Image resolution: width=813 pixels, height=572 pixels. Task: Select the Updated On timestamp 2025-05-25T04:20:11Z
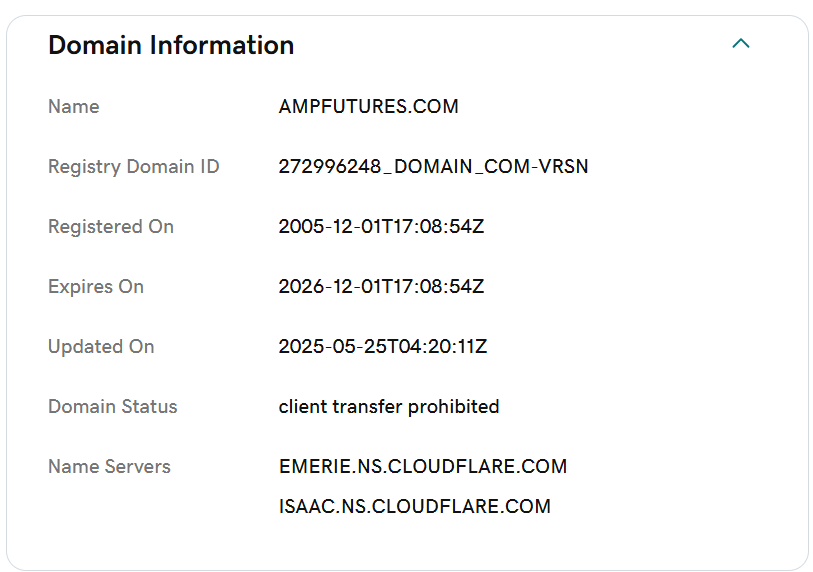click(x=383, y=346)
